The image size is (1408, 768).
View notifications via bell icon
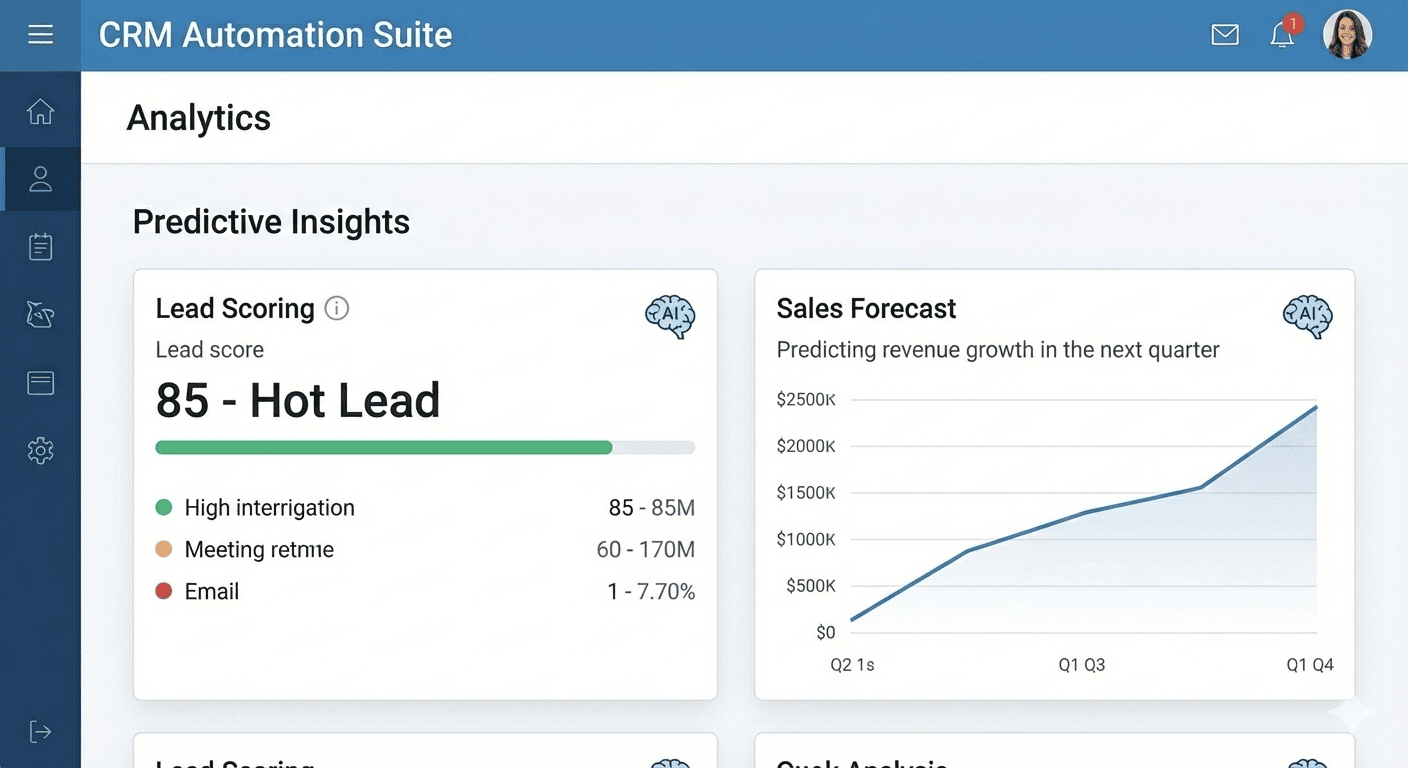pyautogui.click(x=1282, y=35)
